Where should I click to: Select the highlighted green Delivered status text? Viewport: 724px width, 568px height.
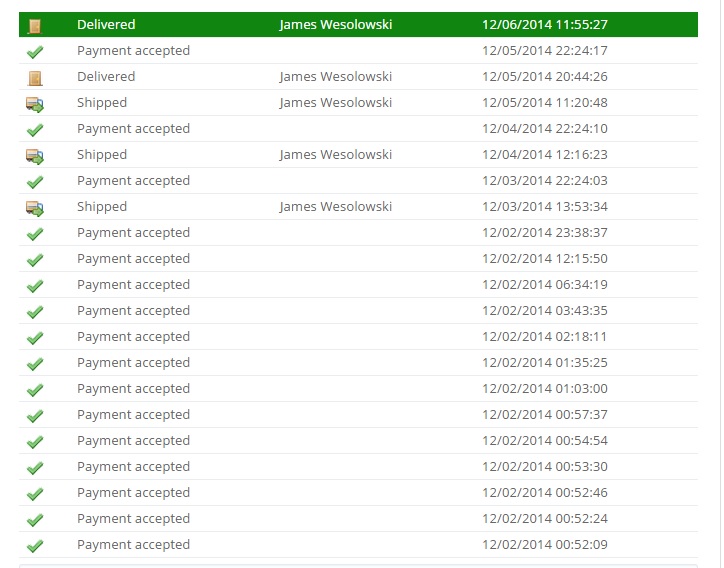click(x=106, y=24)
